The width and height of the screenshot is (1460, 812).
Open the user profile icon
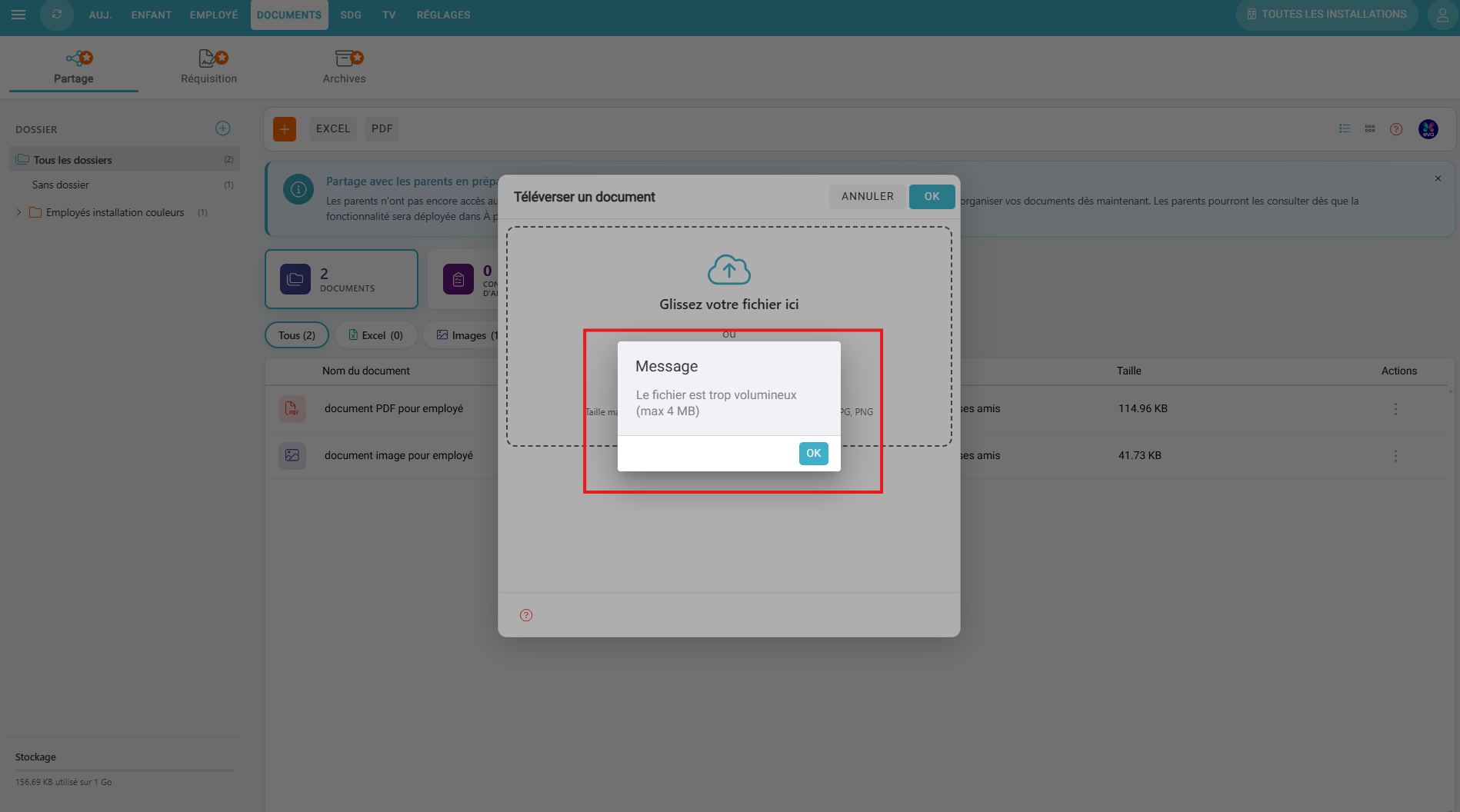pyautogui.click(x=1442, y=15)
